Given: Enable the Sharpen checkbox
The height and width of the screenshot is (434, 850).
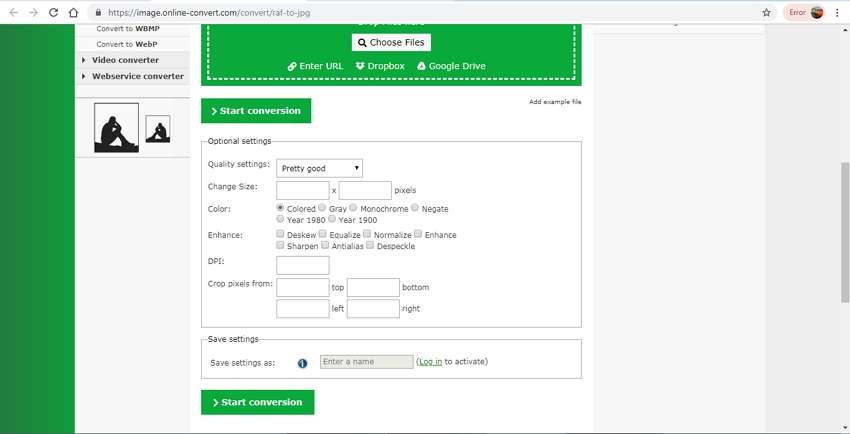Looking at the screenshot, I should point(281,245).
